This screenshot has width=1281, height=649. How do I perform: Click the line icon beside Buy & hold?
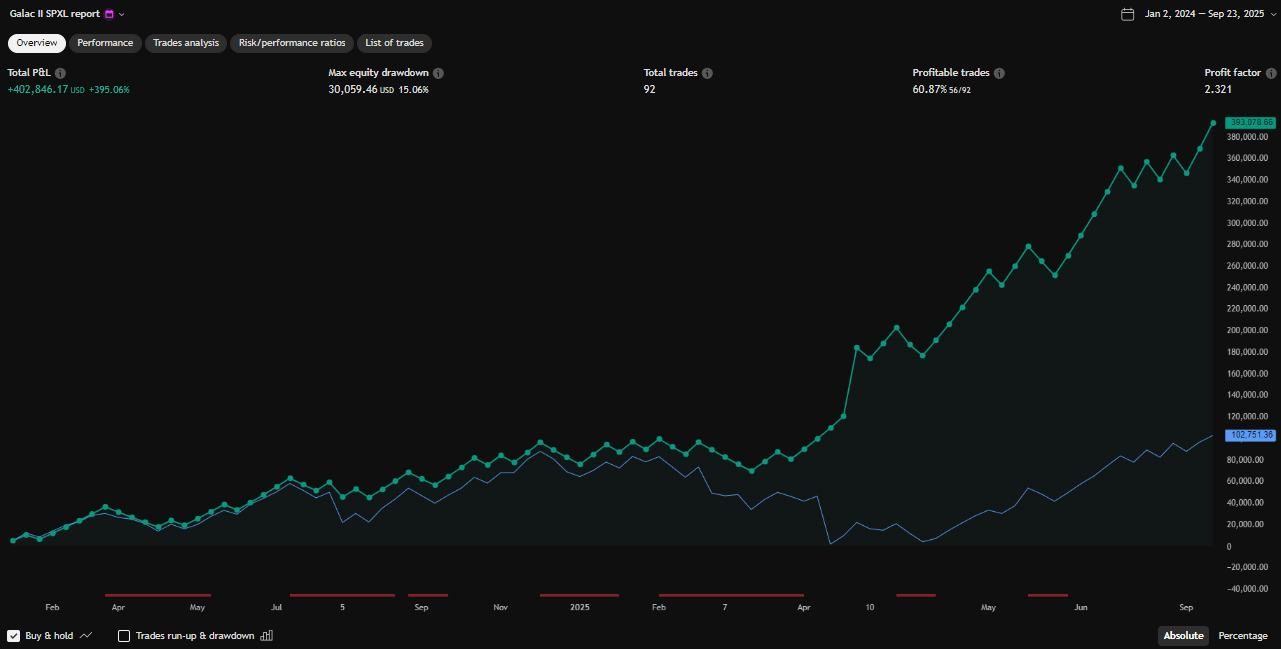86,635
